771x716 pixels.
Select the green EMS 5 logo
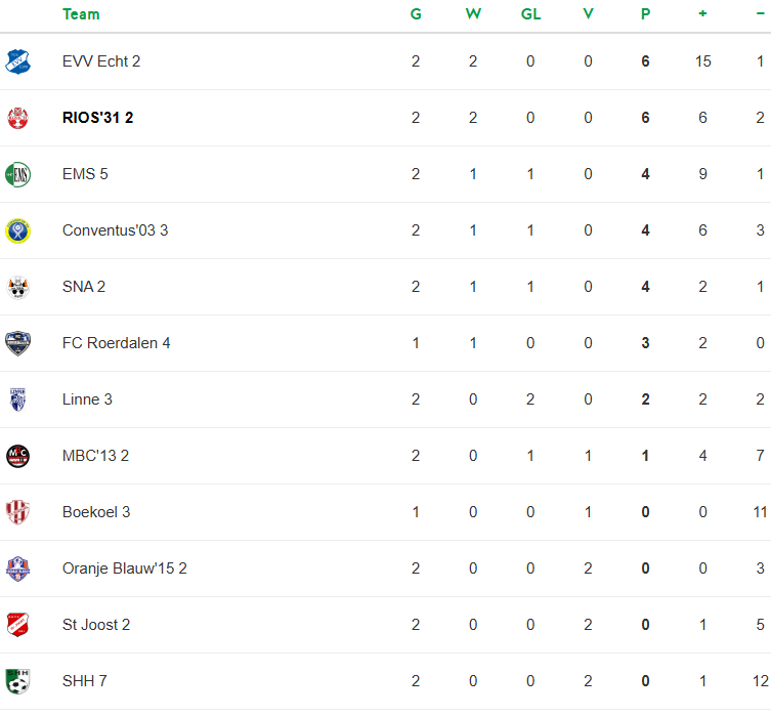(x=18, y=174)
